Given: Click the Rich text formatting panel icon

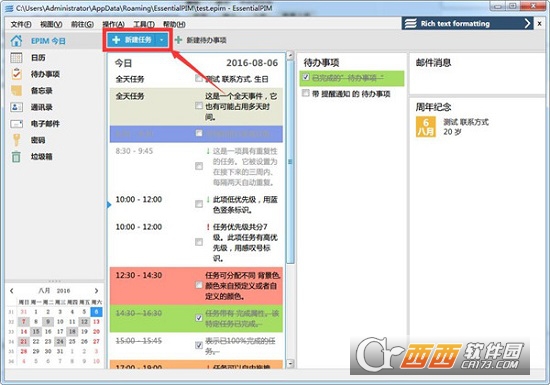Looking at the screenshot, I should pos(410,23).
